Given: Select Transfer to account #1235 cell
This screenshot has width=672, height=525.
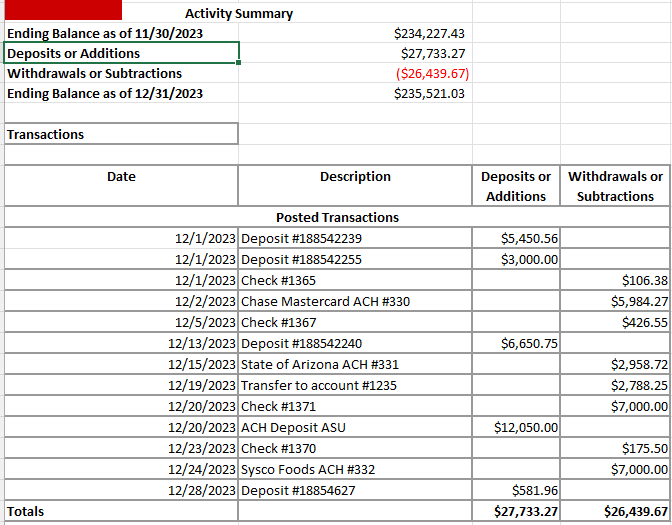Looking at the screenshot, I should coord(355,385).
